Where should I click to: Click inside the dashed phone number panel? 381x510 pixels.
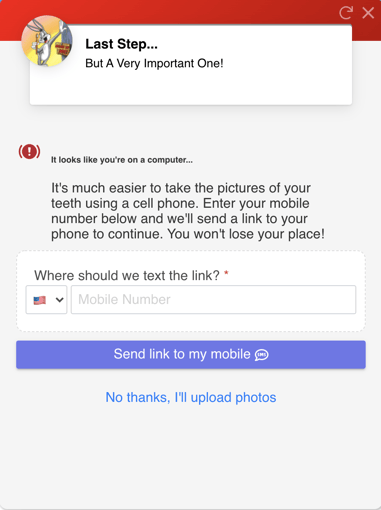pos(191,323)
